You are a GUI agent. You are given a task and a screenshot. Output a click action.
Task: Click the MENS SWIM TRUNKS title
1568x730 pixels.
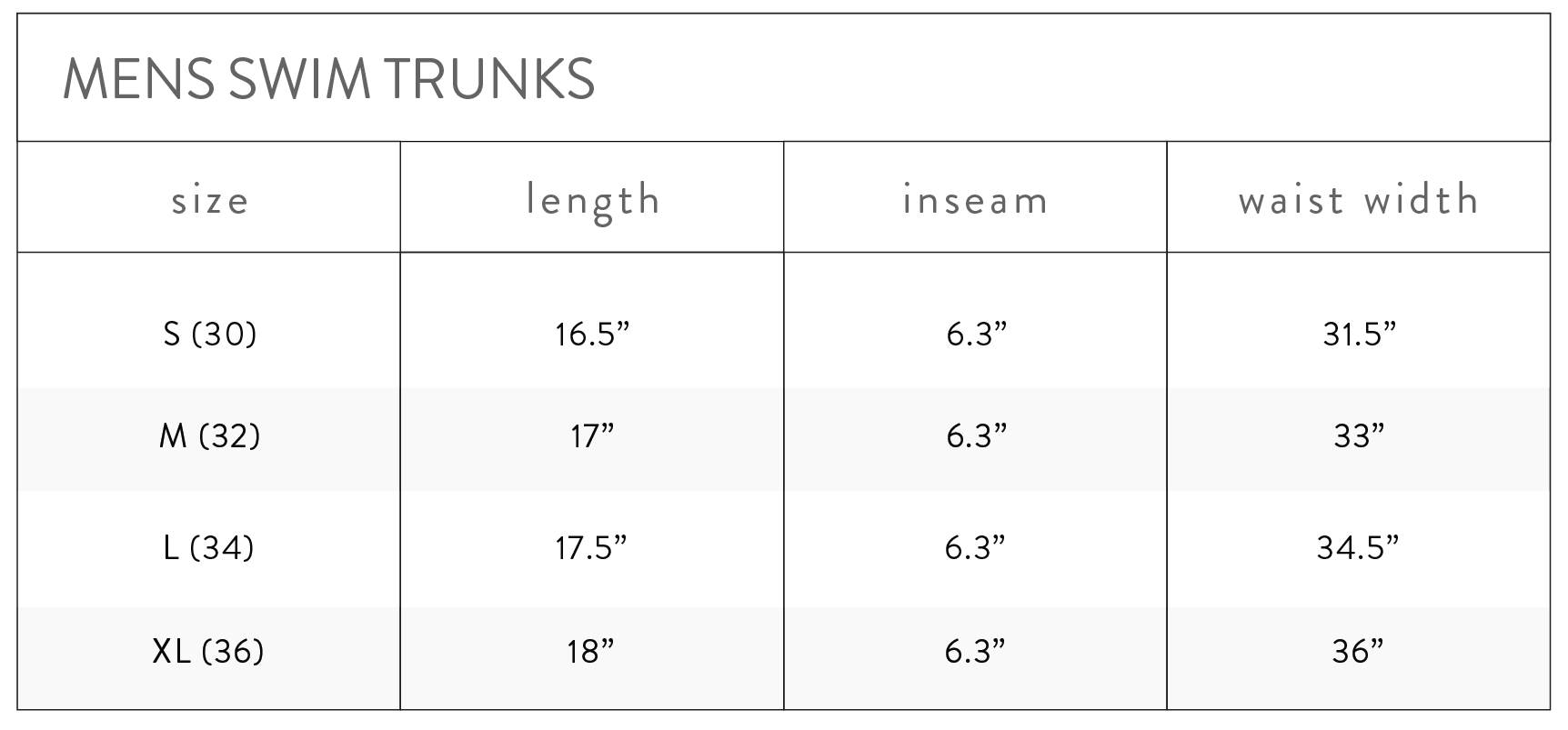click(328, 79)
